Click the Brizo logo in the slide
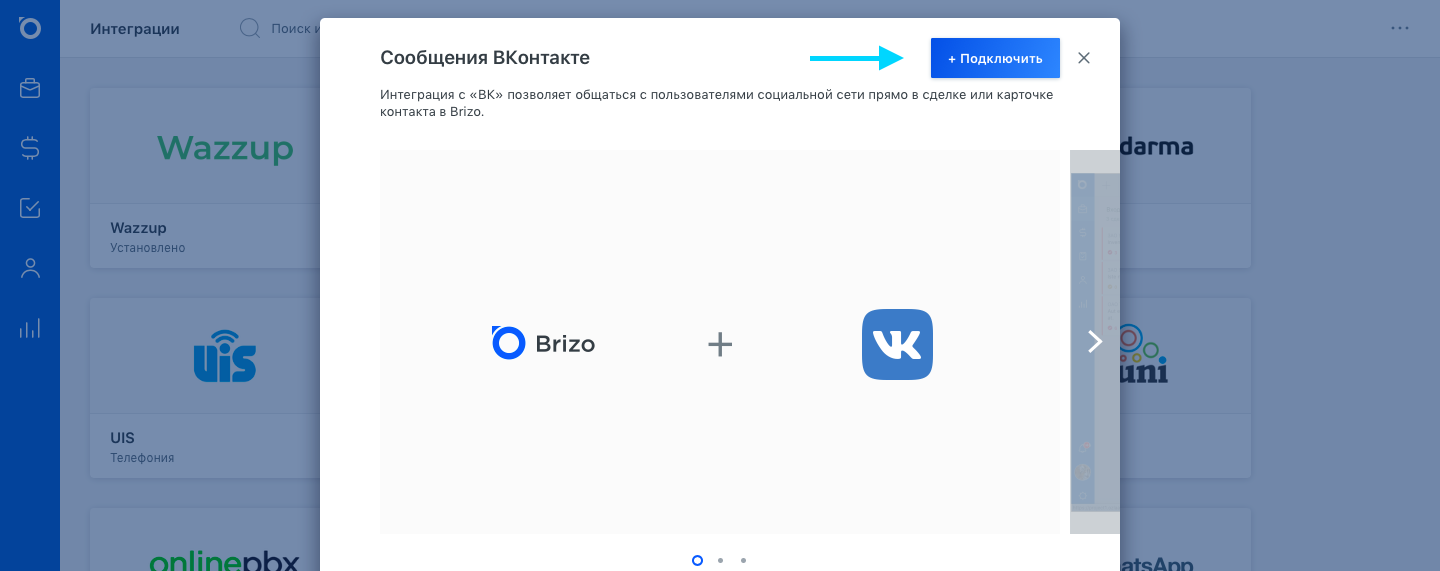 543,343
